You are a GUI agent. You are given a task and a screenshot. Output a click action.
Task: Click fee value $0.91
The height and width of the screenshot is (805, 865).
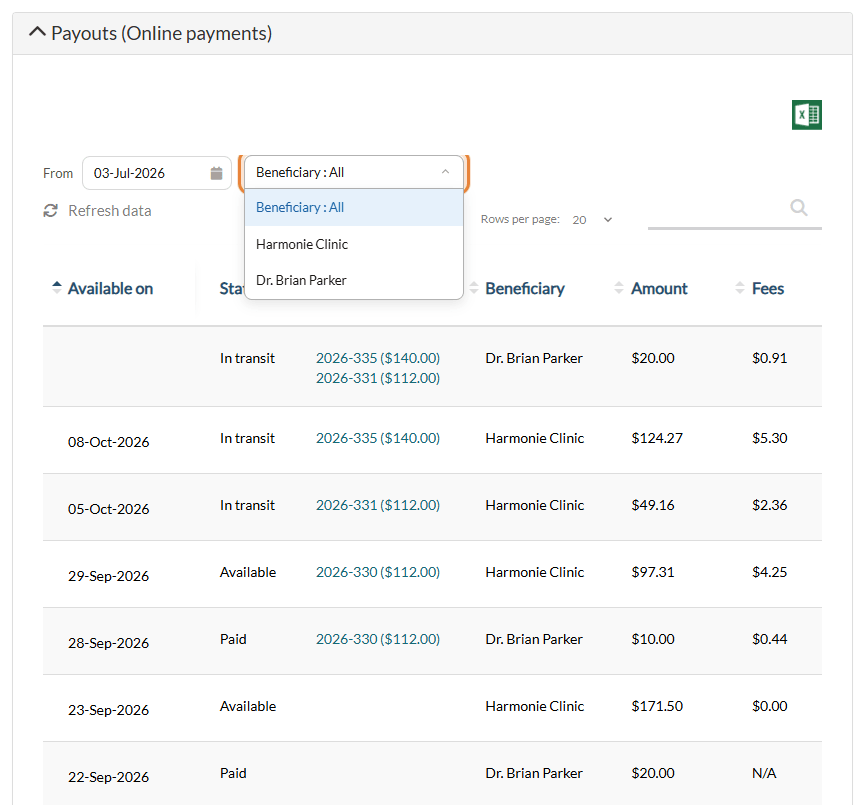click(x=770, y=358)
